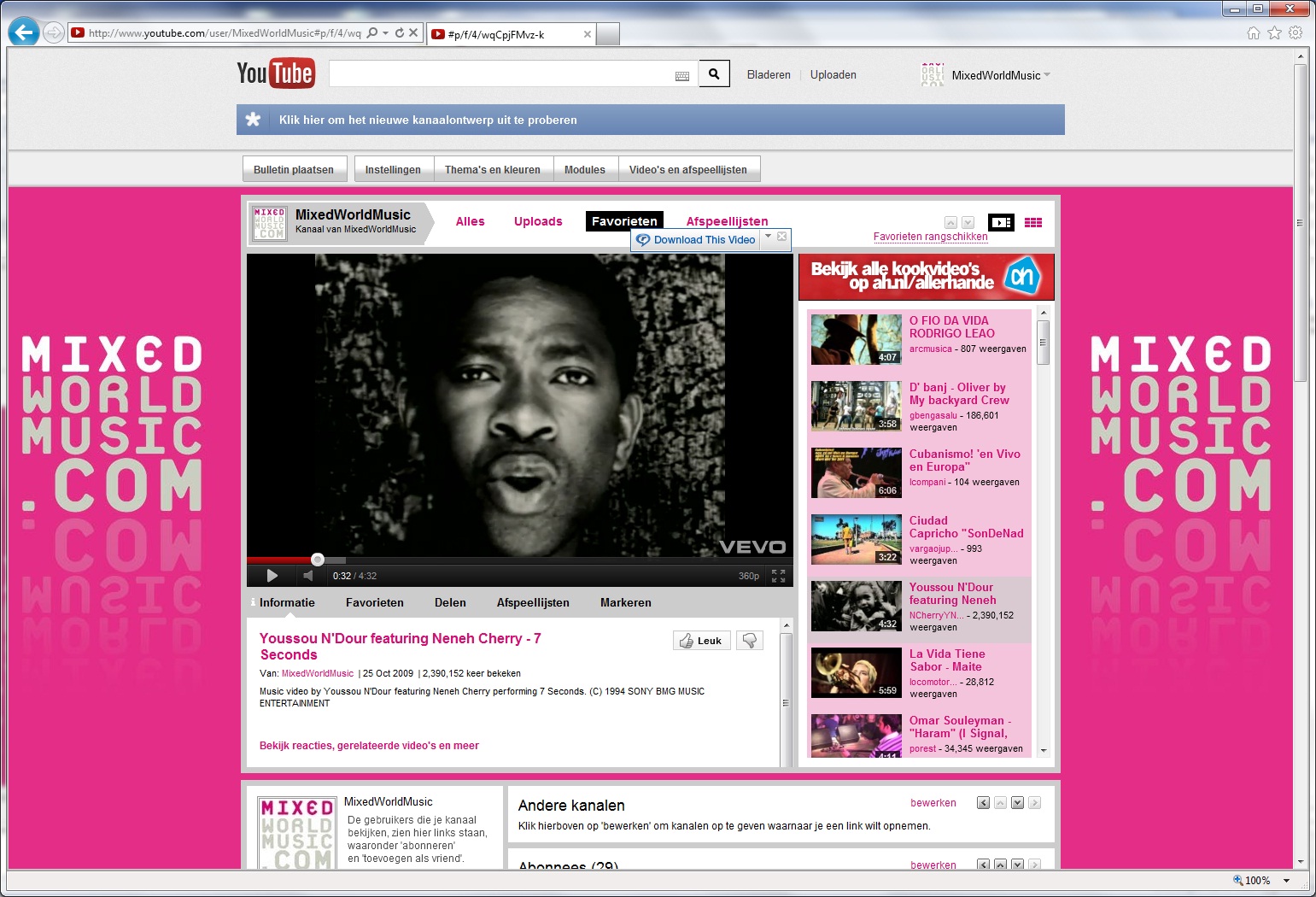This screenshot has width=1316, height=897.
Task: Open the Modules button
Action: point(585,169)
